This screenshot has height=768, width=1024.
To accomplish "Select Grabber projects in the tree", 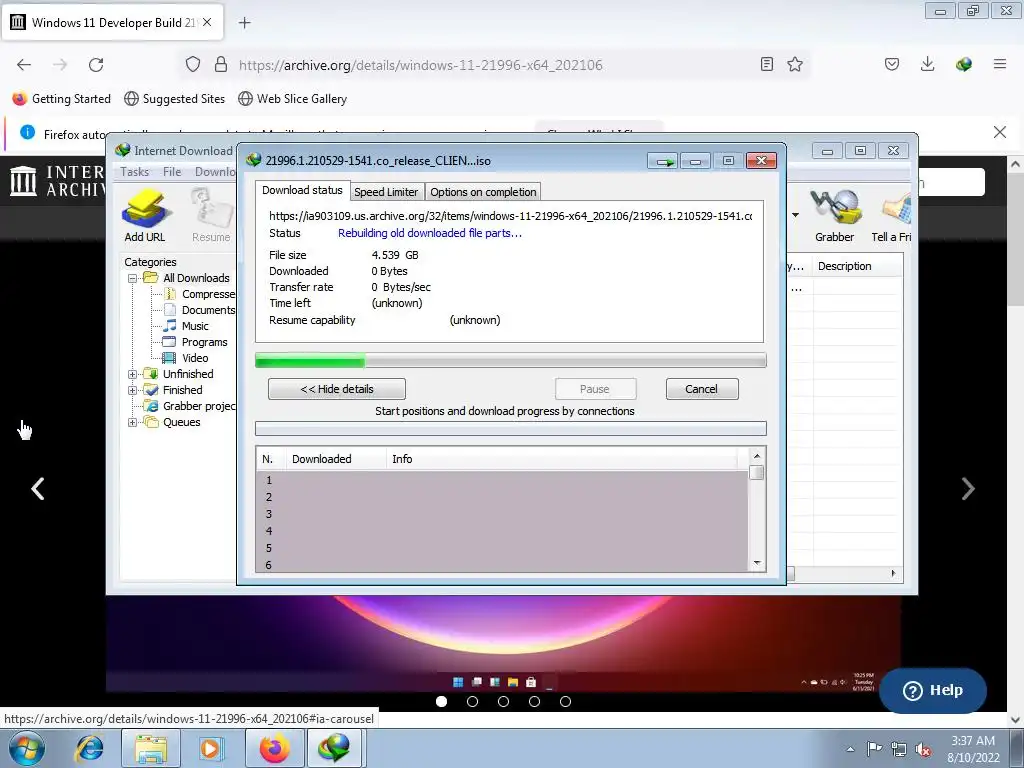I will (189, 406).
